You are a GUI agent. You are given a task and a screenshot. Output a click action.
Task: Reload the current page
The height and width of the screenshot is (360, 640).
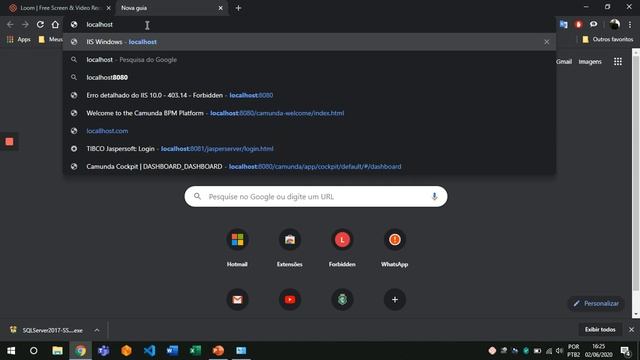pyautogui.click(x=40, y=24)
